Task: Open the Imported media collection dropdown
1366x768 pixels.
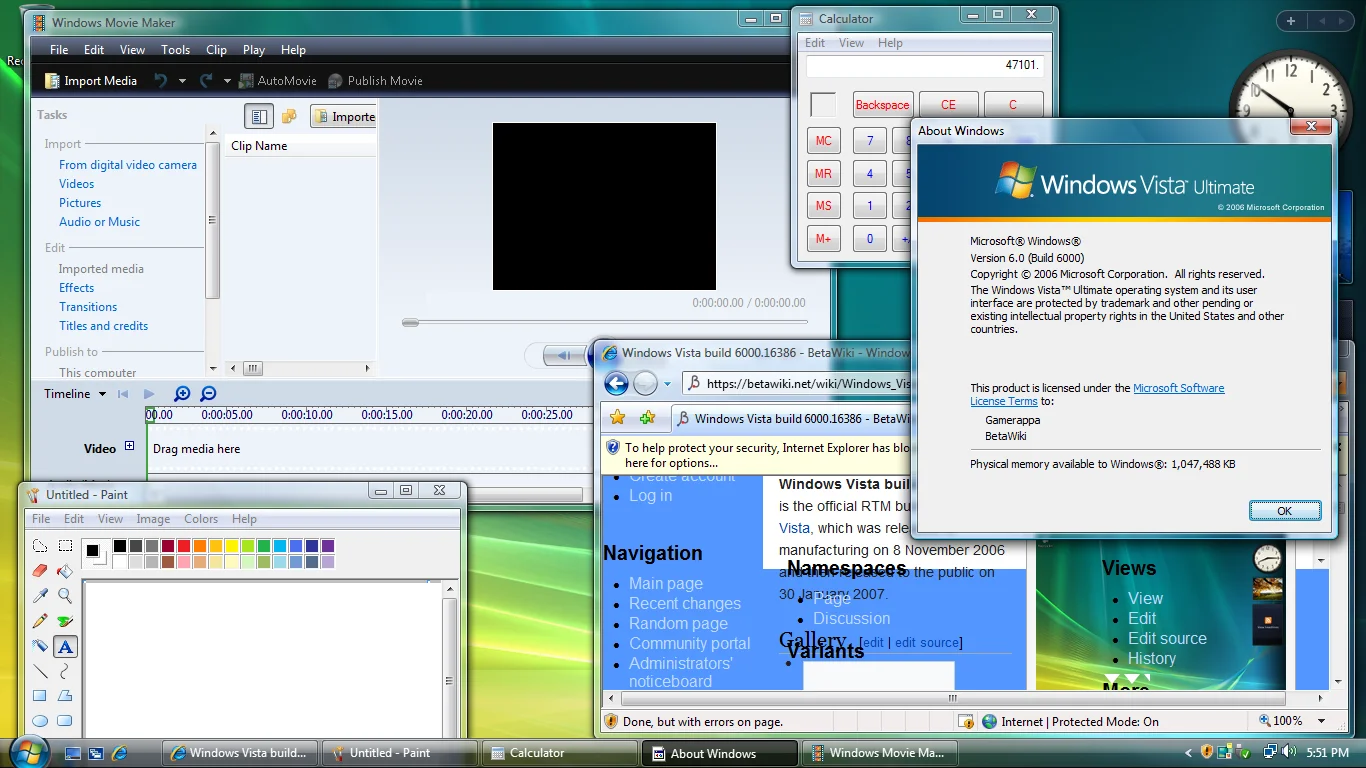Action: click(343, 117)
